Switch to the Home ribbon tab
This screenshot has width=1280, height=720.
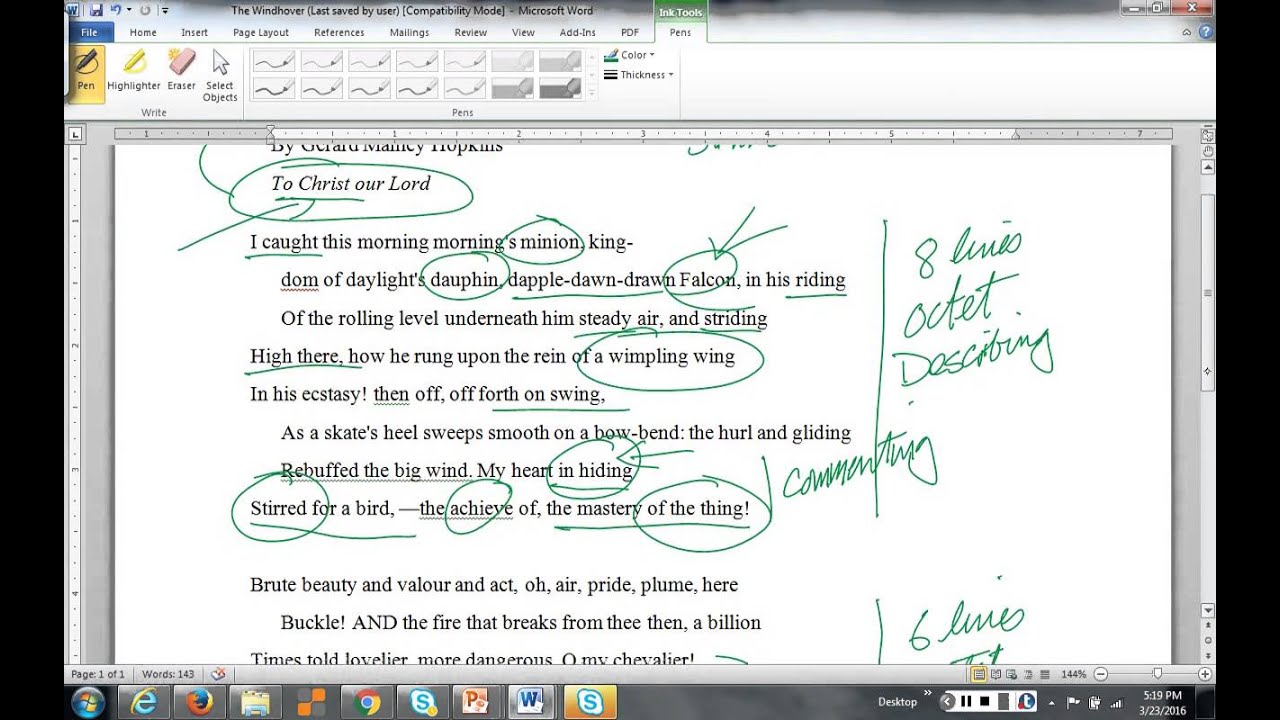[x=143, y=32]
